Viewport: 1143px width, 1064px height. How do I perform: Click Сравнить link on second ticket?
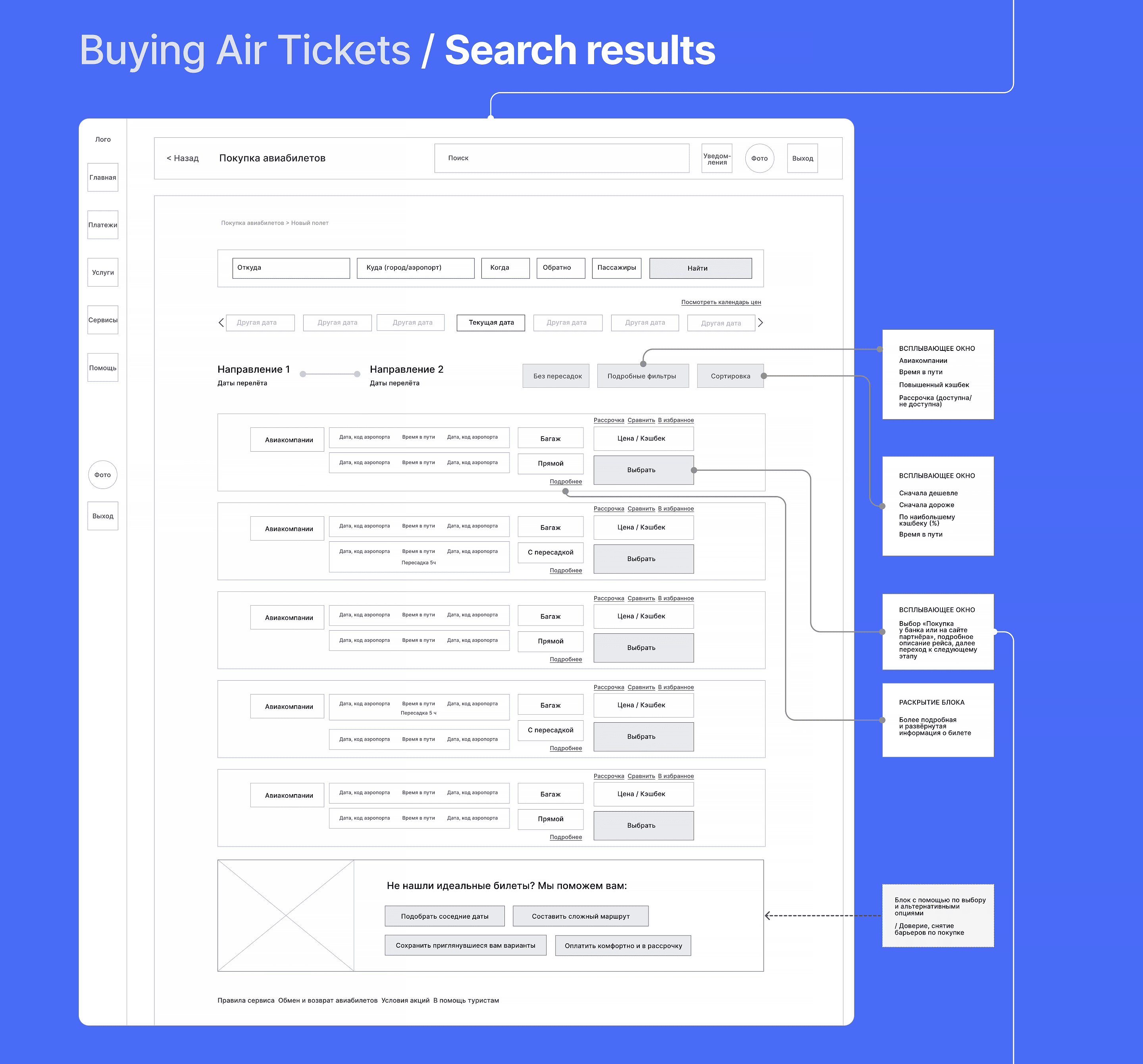641,509
